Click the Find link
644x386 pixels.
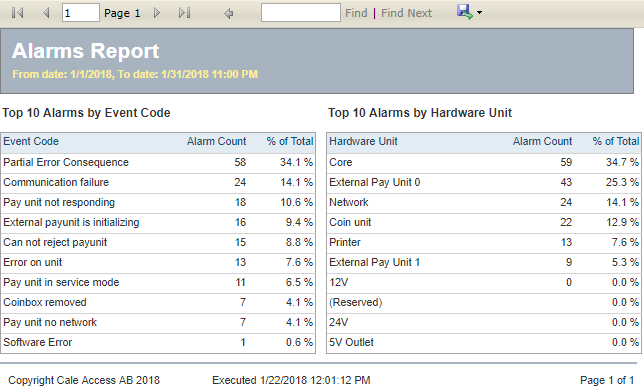356,13
